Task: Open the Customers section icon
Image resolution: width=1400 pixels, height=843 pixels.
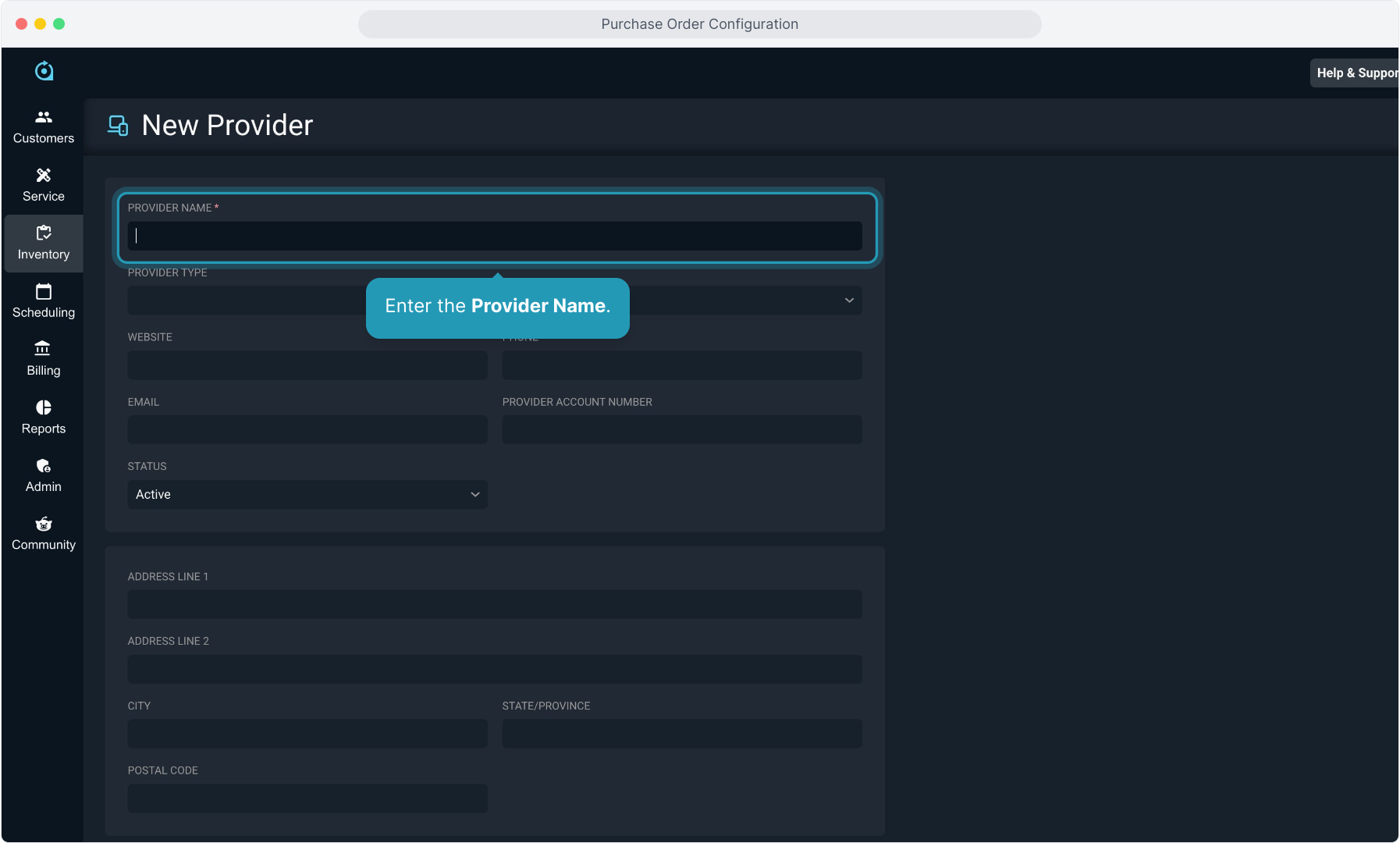Action: point(44,117)
